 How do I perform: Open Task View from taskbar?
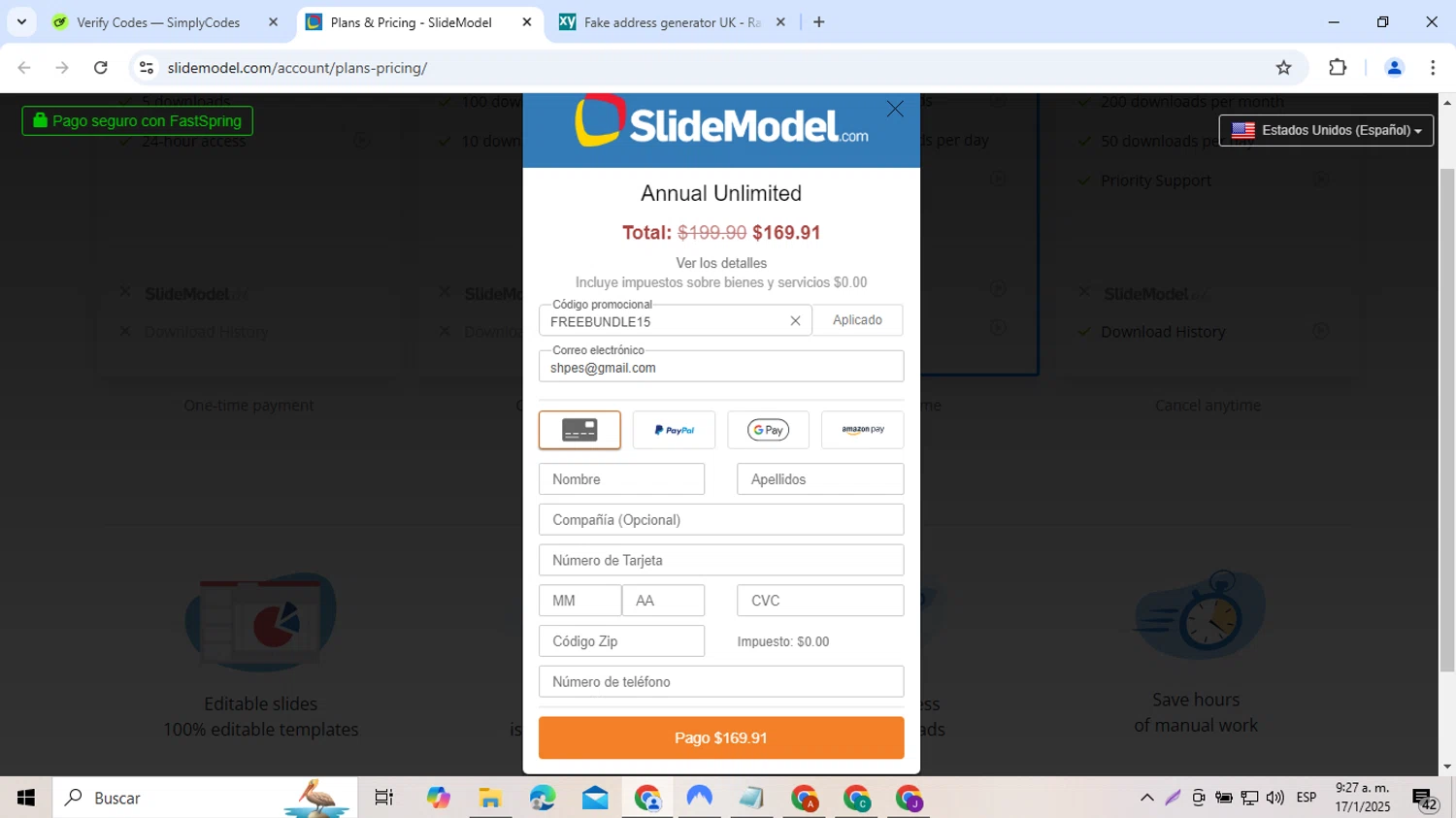384,798
